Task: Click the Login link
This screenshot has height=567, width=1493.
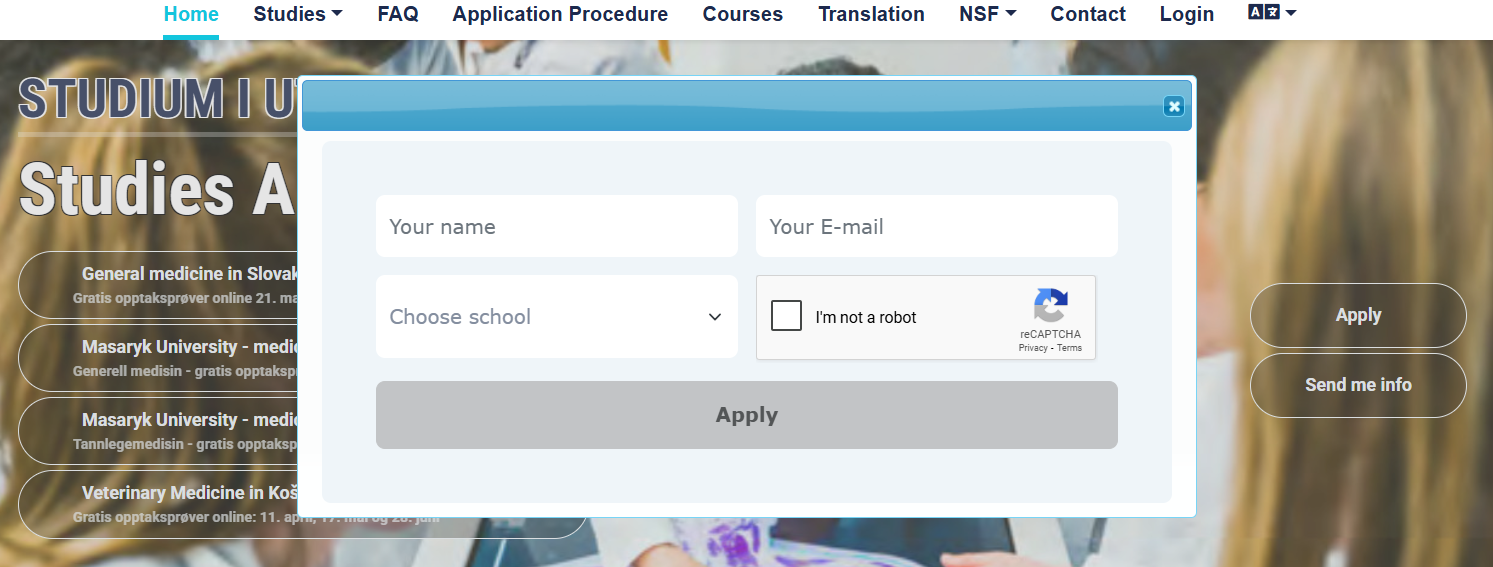Action: point(1187,14)
